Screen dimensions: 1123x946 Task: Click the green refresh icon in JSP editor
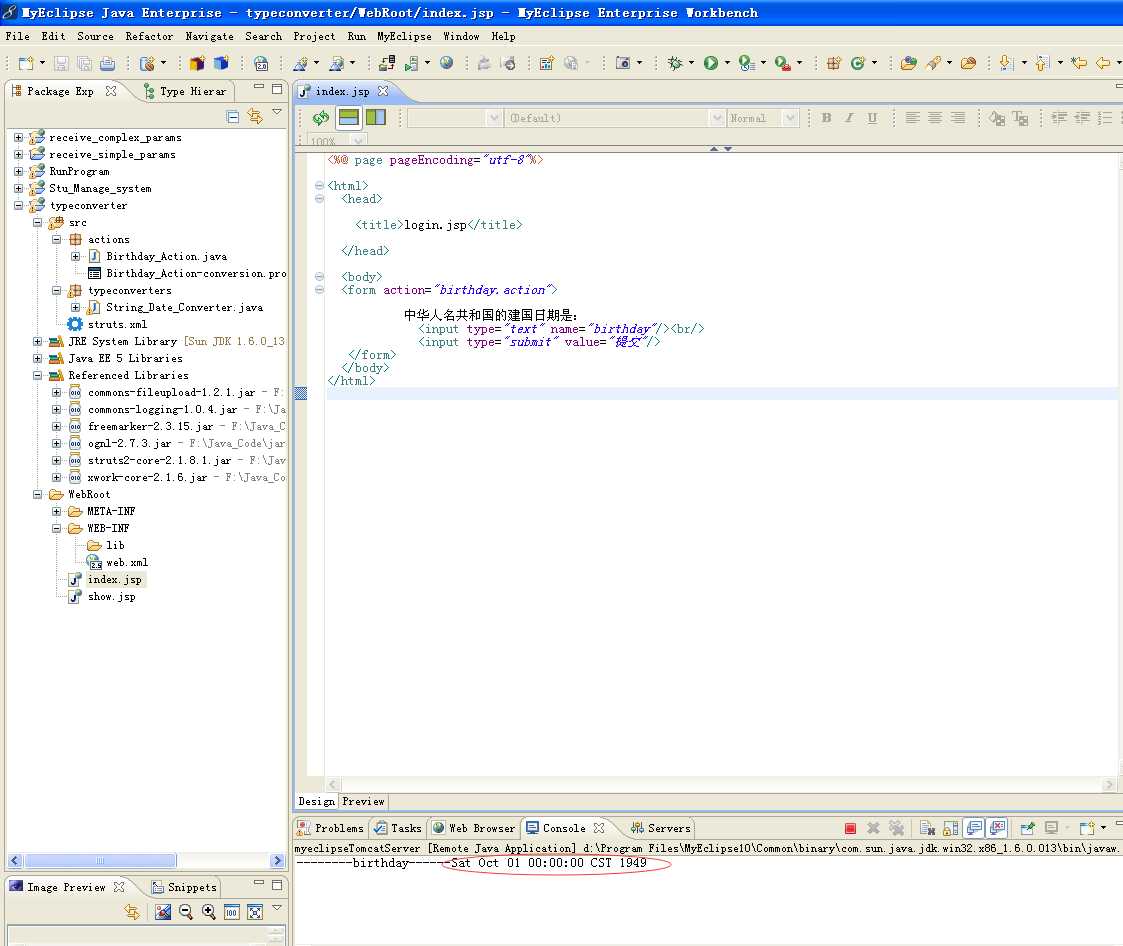click(321, 117)
